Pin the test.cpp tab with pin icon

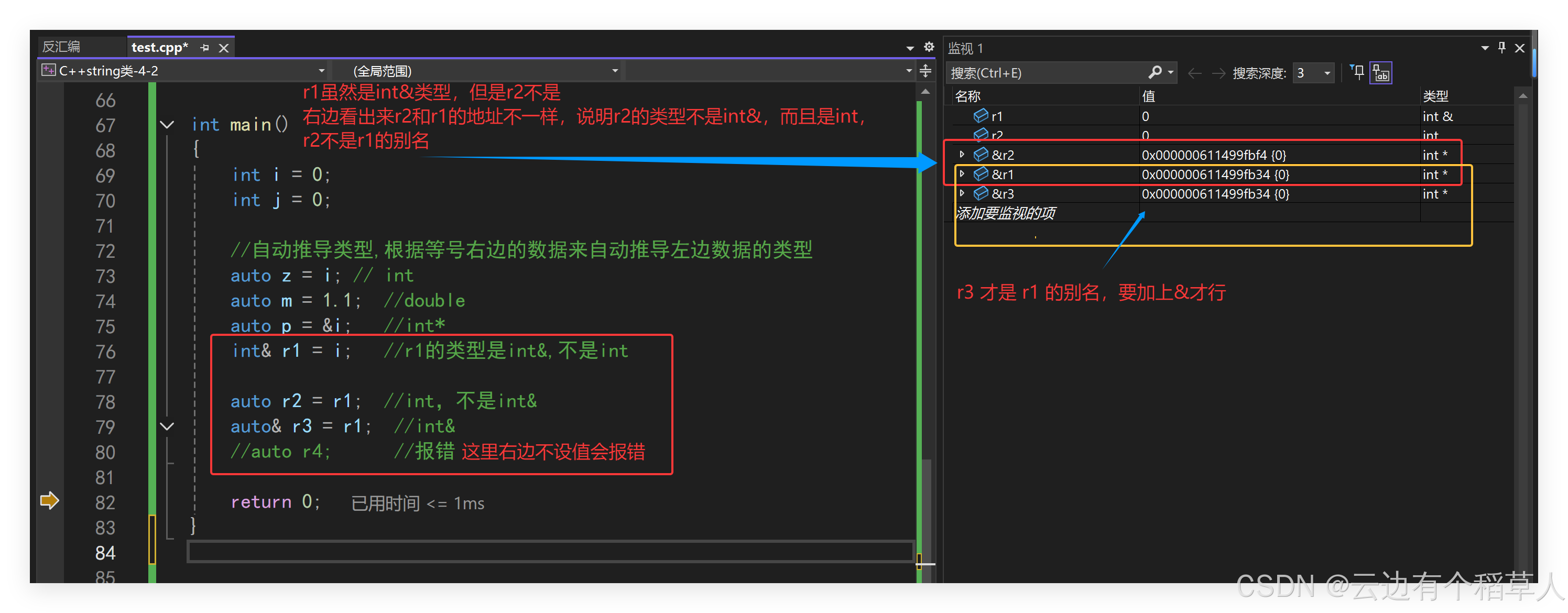point(204,48)
